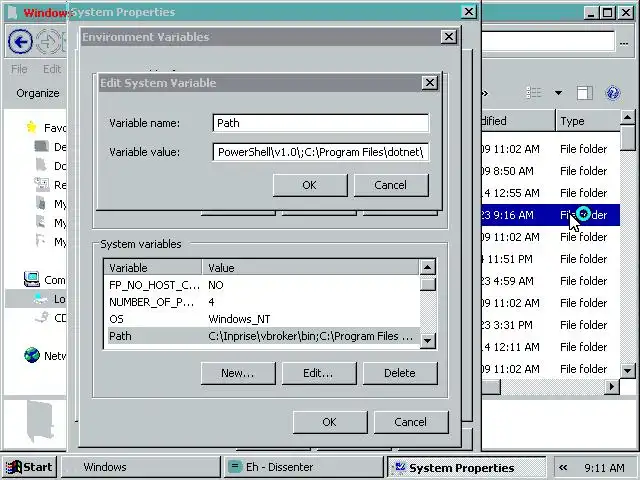
Task: Open the Edit menu in Explorer
Action: (52, 69)
